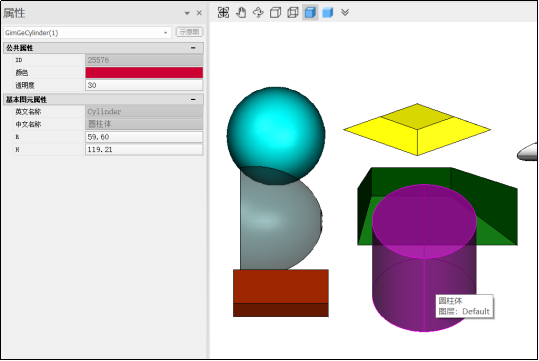Expand the toolbar overflow chevrons
The width and height of the screenshot is (539, 361).
coord(345,13)
